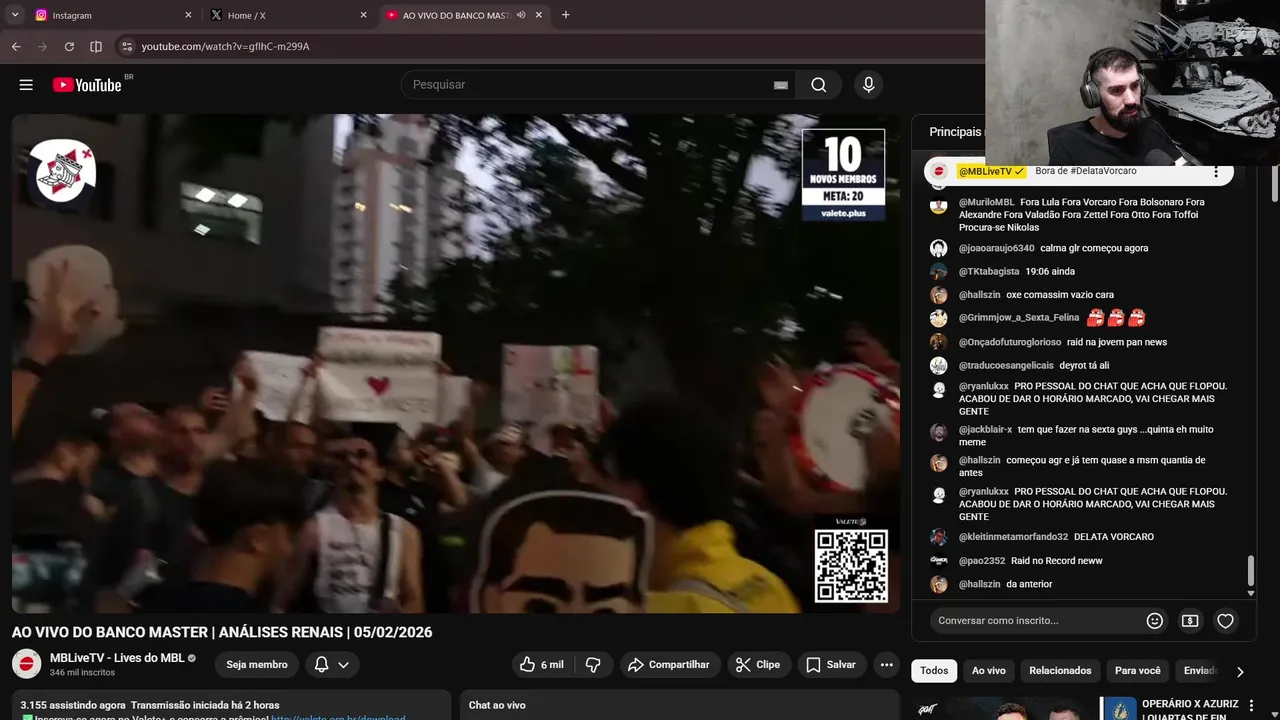Open emoji picker in chat

(1155, 621)
